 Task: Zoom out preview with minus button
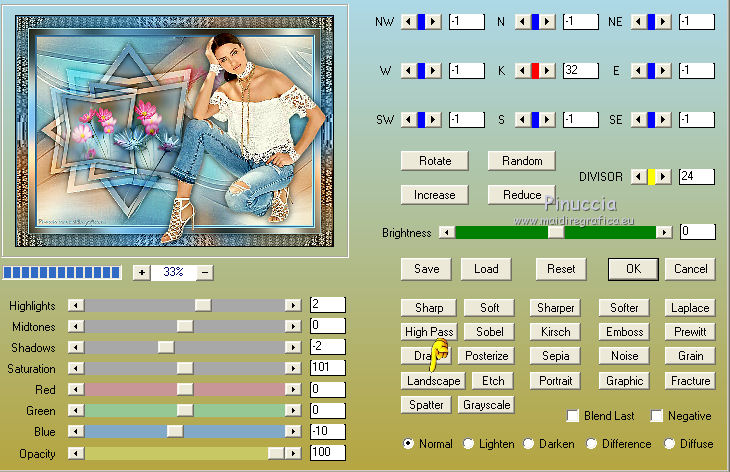[x=205, y=272]
